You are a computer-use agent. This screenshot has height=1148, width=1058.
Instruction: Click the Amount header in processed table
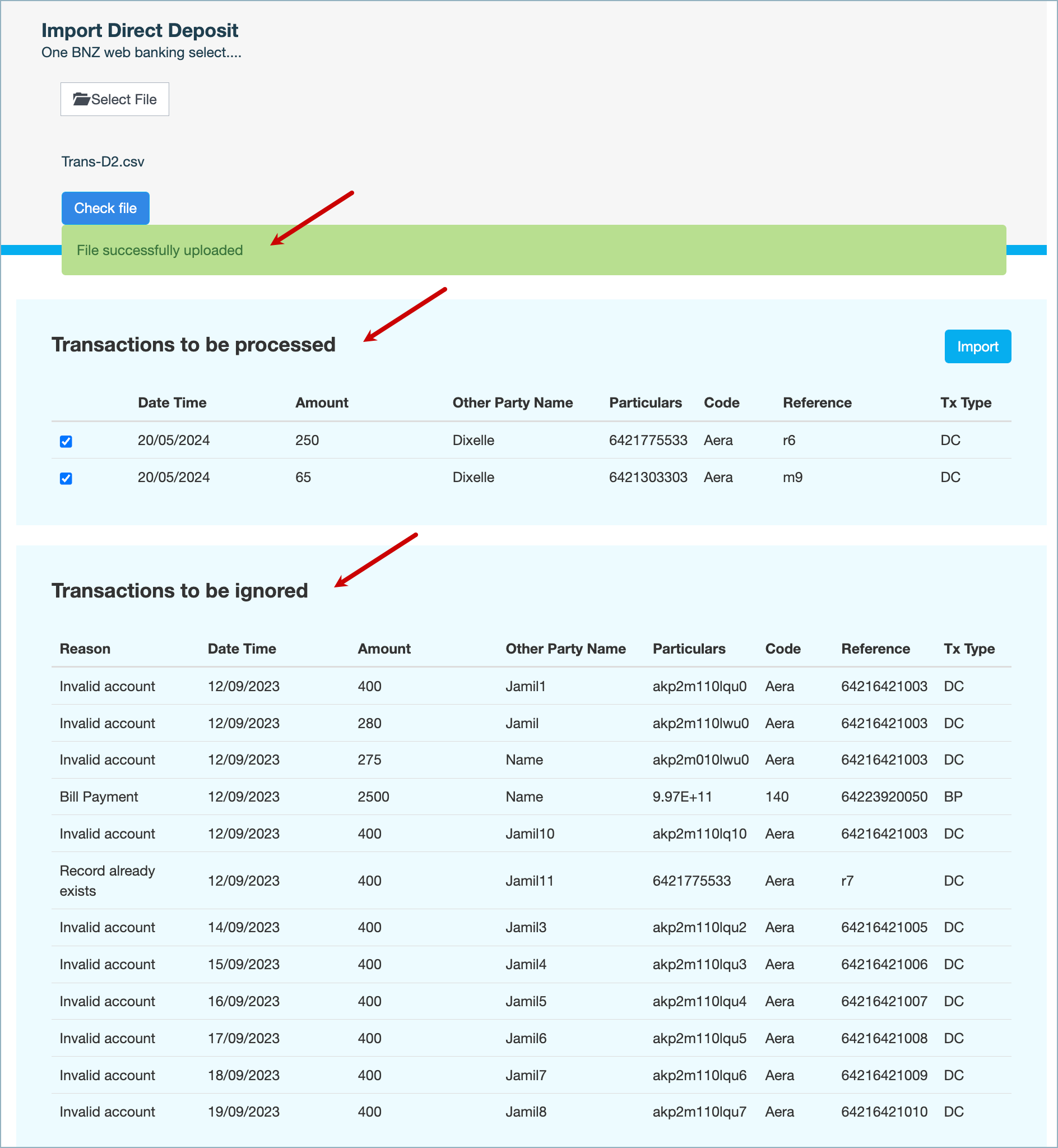click(x=321, y=402)
